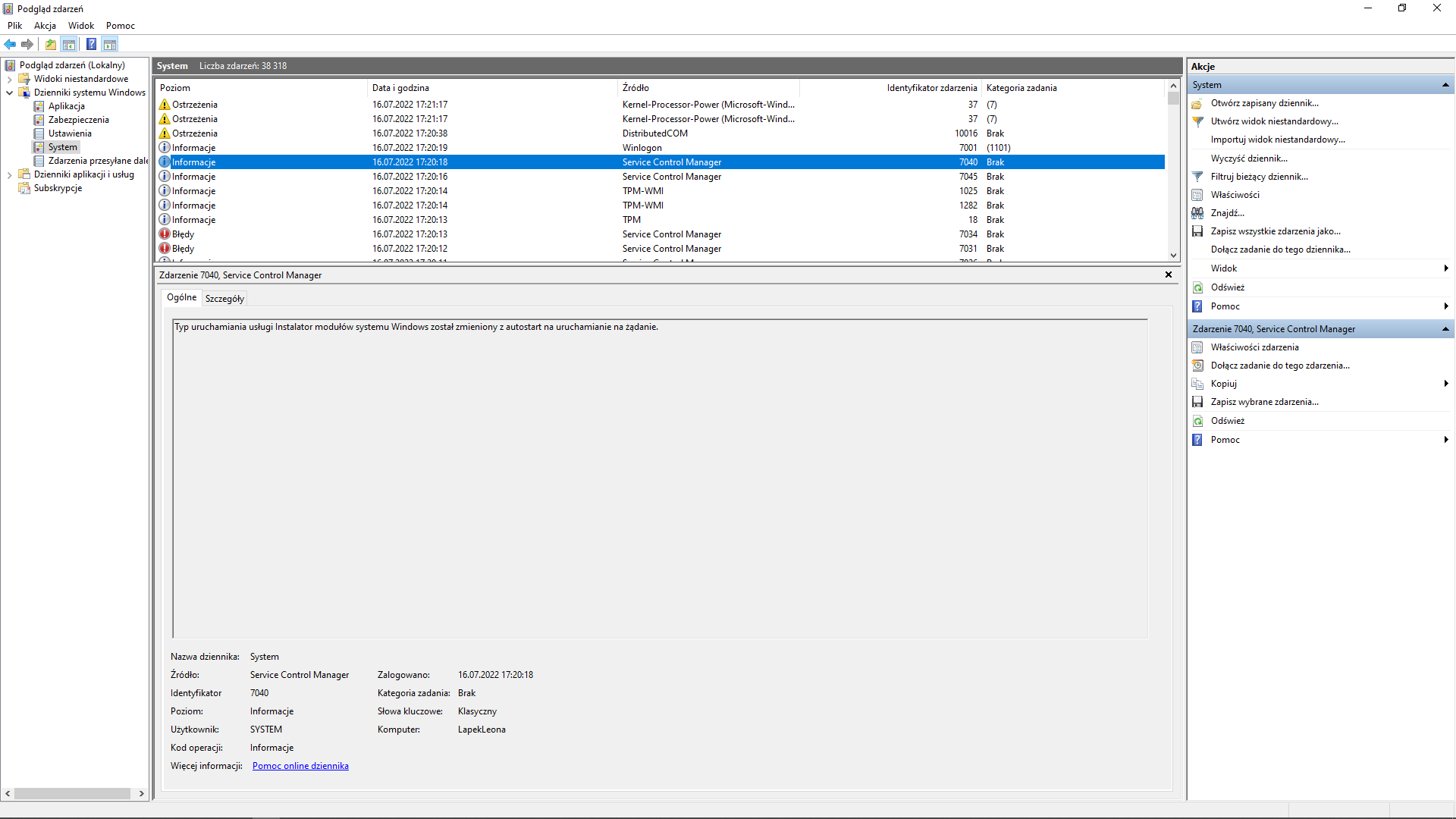Click the Up one level toolbar icon
Viewport: 1456px width, 819px height.
click(x=51, y=44)
